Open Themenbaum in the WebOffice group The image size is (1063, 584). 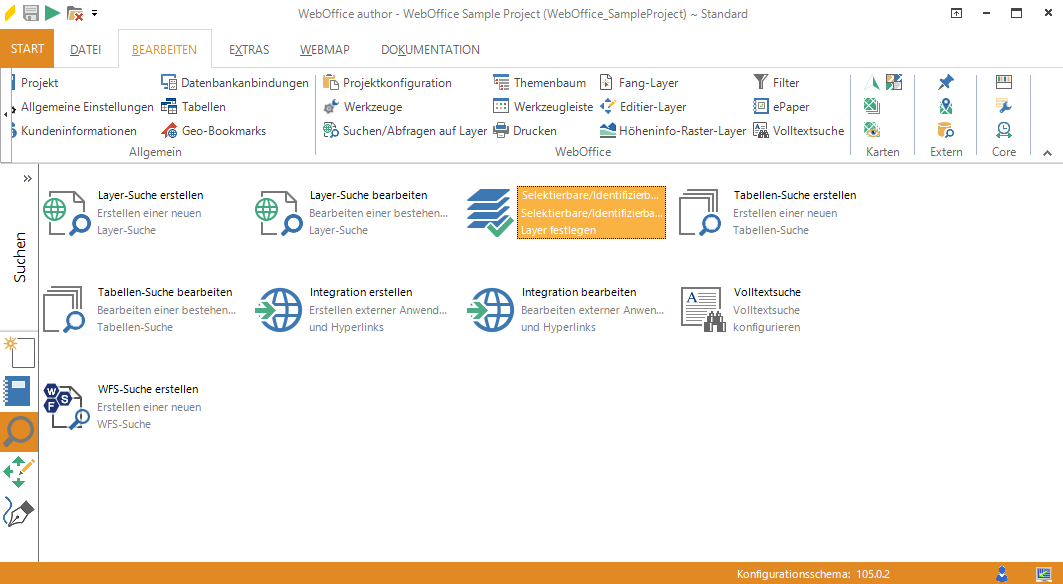pyautogui.click(x=540, y=83)
